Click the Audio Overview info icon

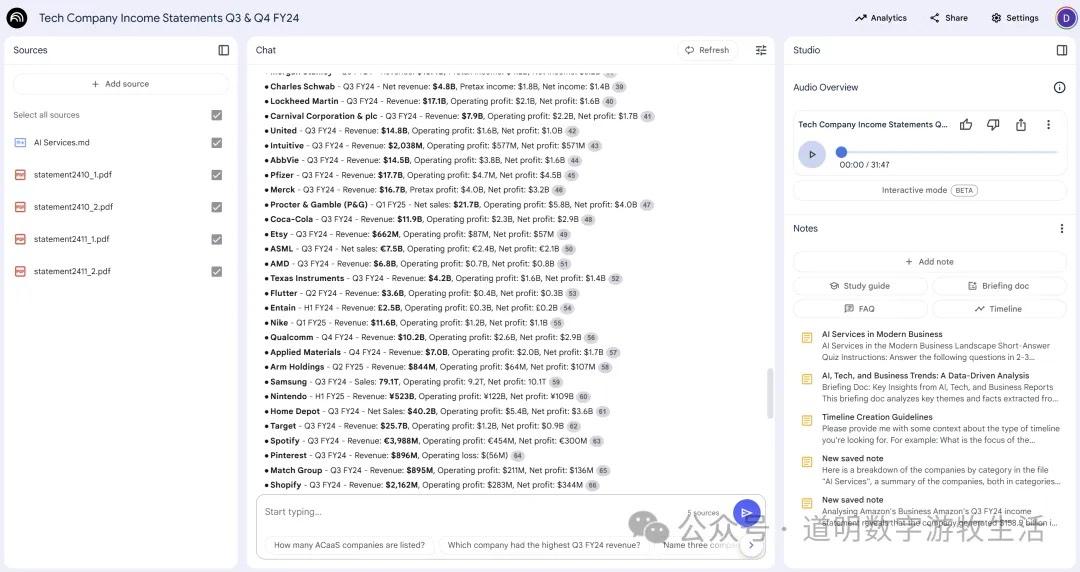point(1059,88)
